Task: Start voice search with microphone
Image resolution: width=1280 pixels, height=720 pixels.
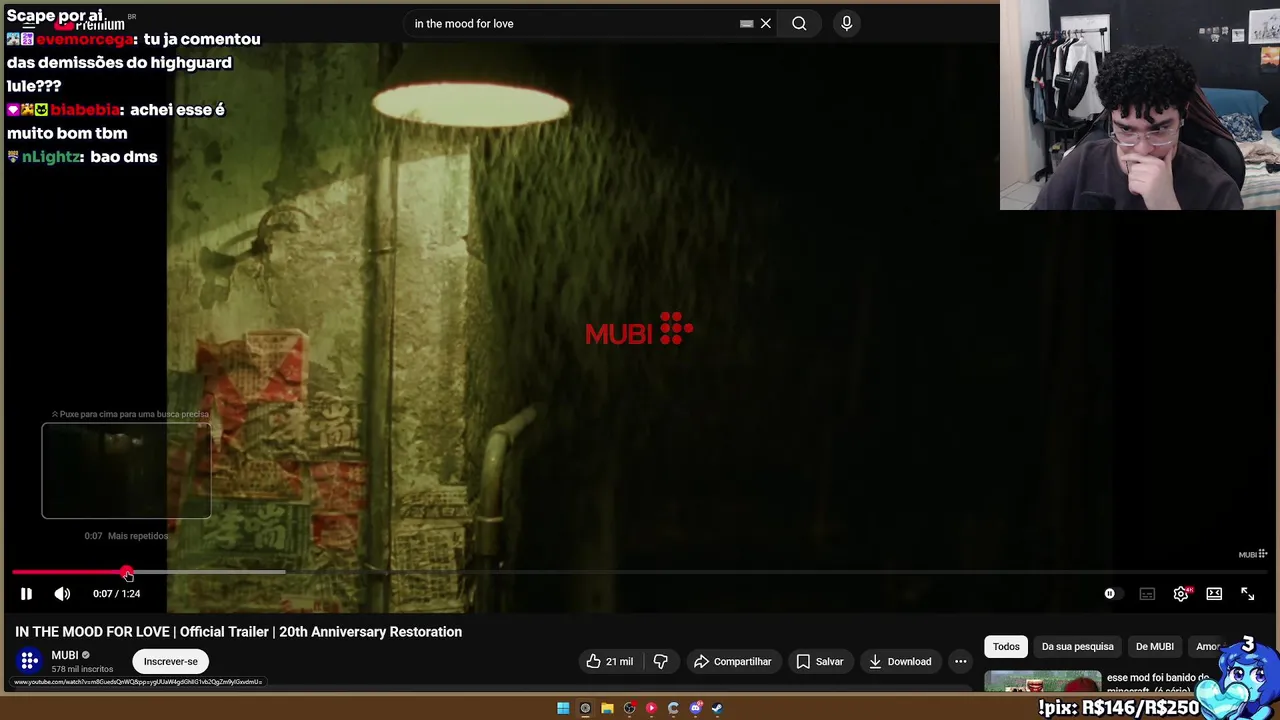Action: (x=847, y=23)
